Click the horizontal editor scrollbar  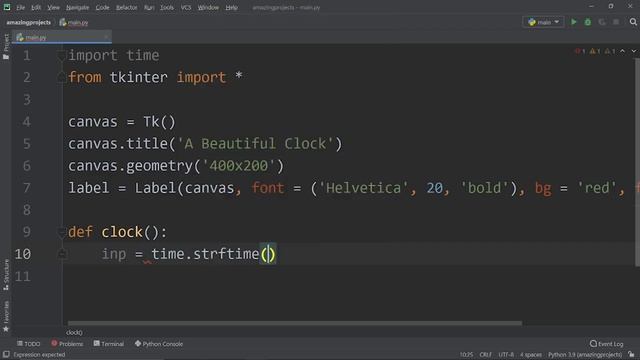point(295,323)
